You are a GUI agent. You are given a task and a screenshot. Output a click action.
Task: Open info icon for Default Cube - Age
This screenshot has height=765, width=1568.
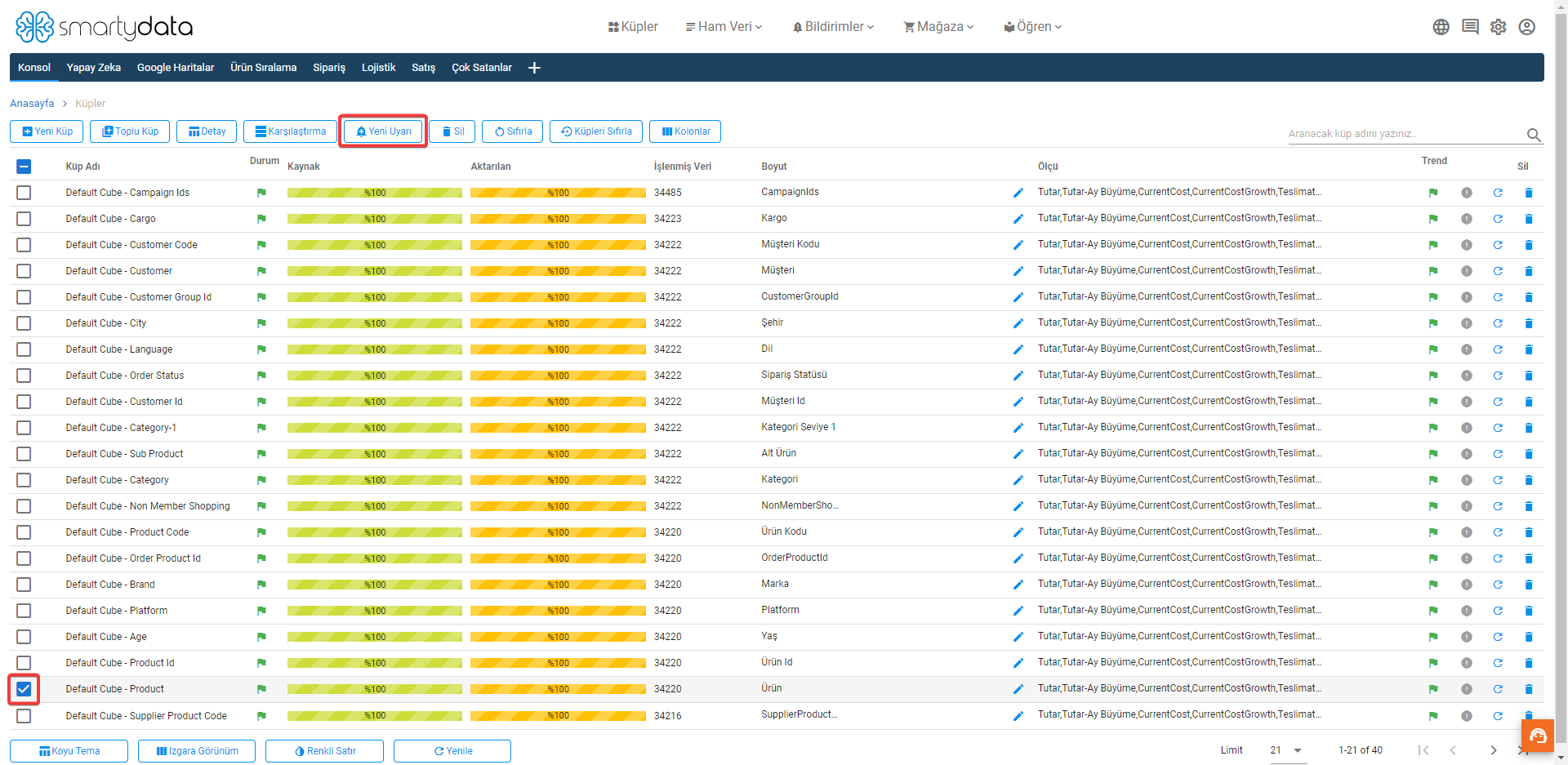[x=1467, y=637]
